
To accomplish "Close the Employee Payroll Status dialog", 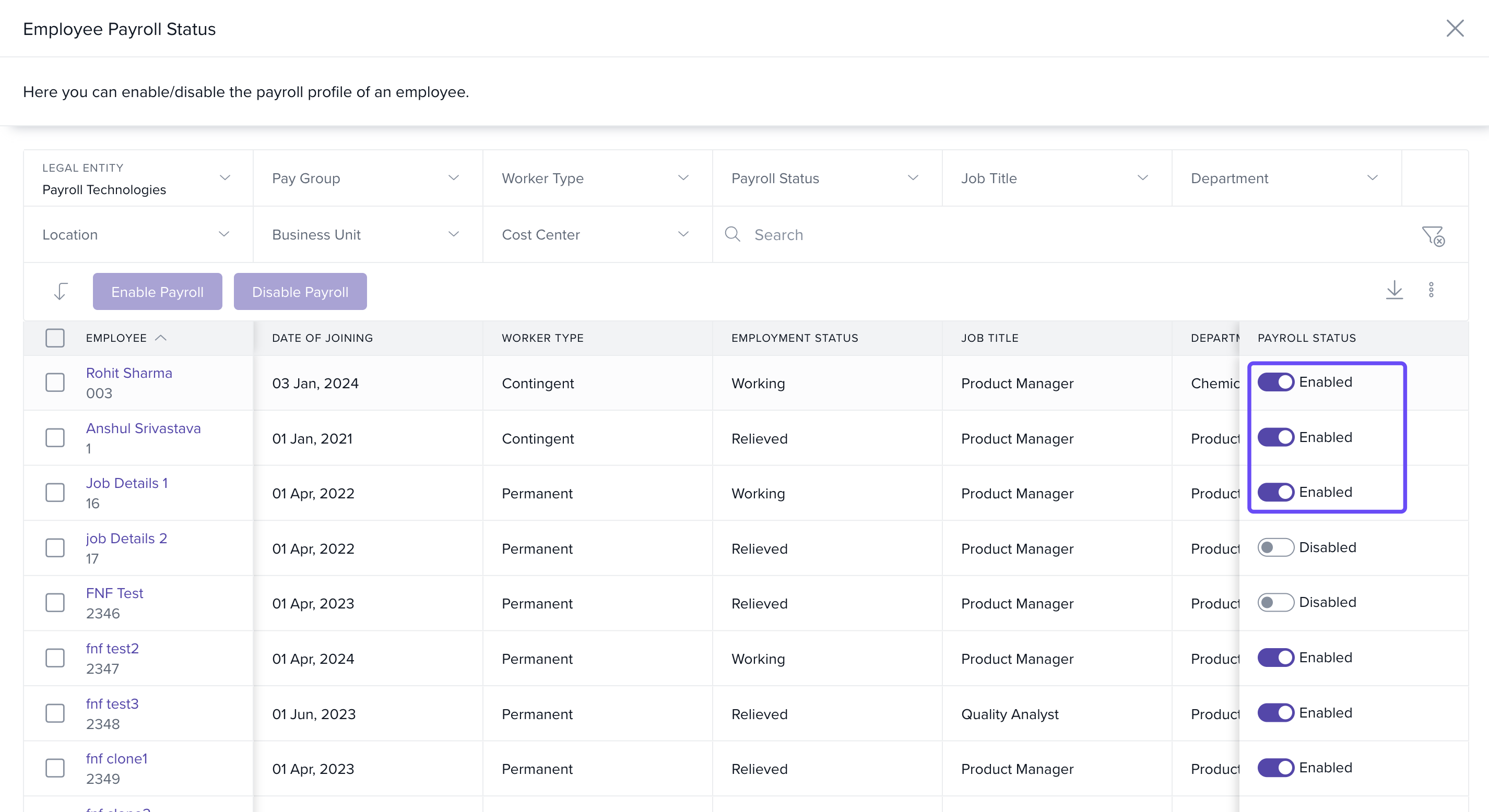I will coord(1455,28).
